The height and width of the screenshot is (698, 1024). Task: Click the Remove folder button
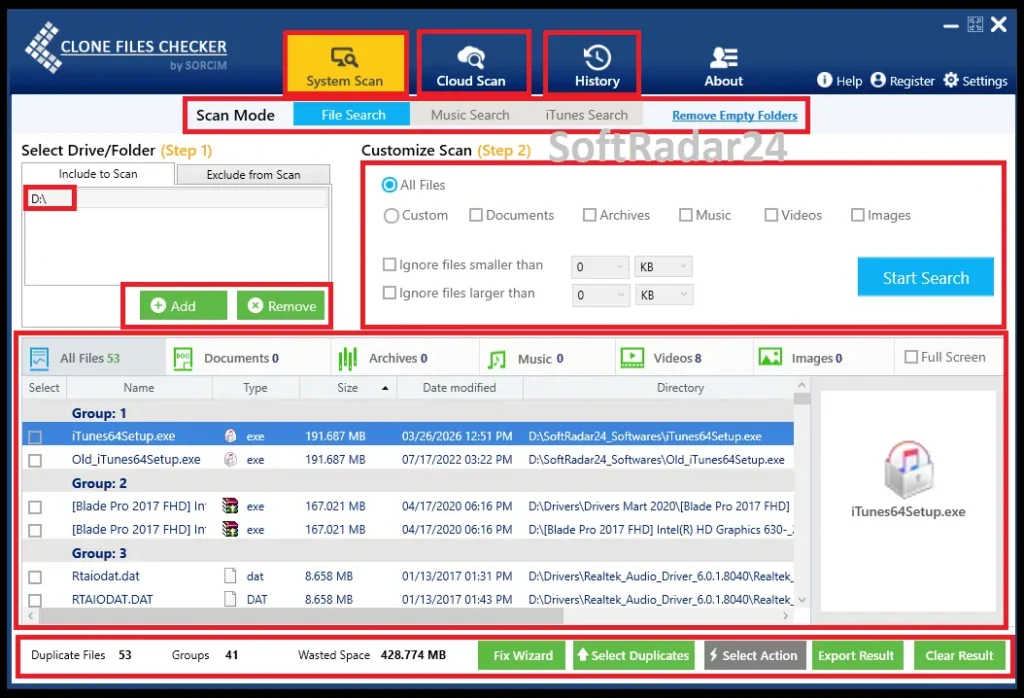tap(281, 306)
